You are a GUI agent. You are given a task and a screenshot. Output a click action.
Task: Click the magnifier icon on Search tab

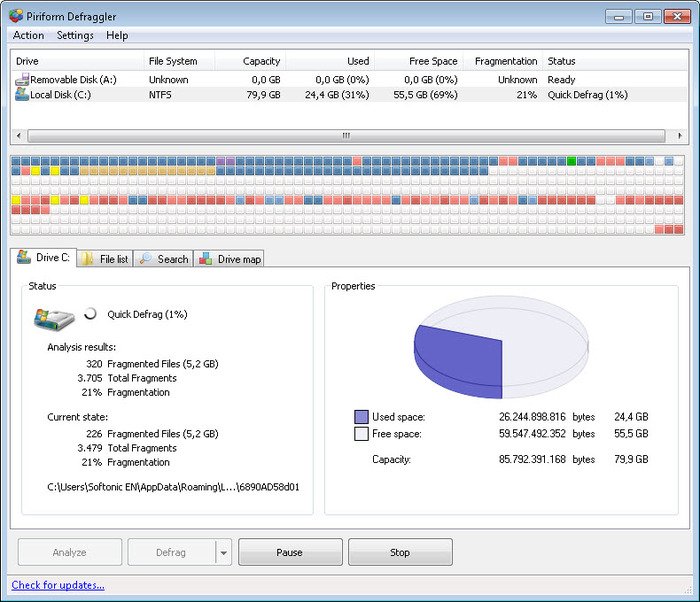click(145, 259)
